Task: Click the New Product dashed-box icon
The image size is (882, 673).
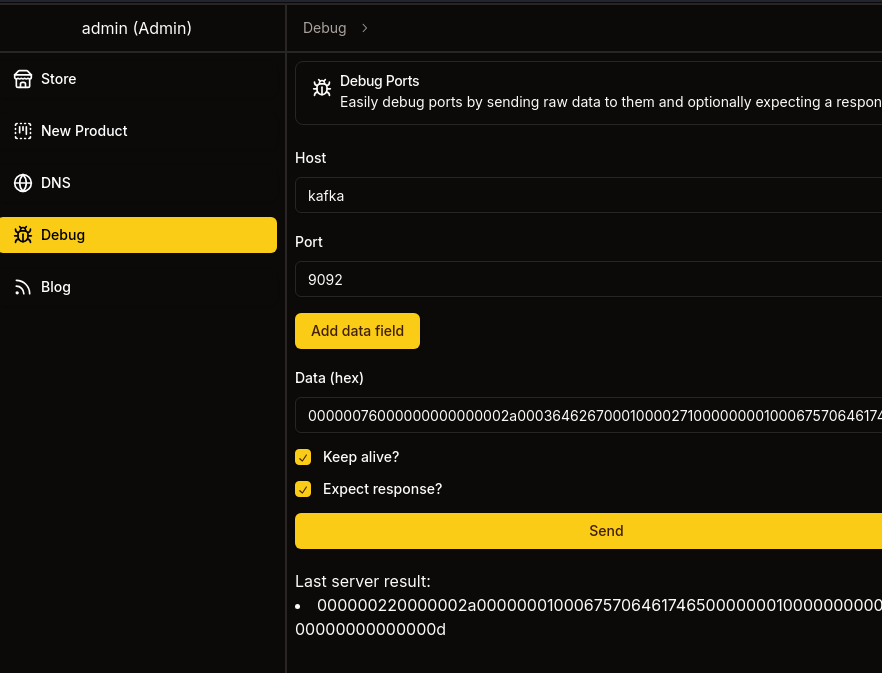Action: click(x=22, y=131)
